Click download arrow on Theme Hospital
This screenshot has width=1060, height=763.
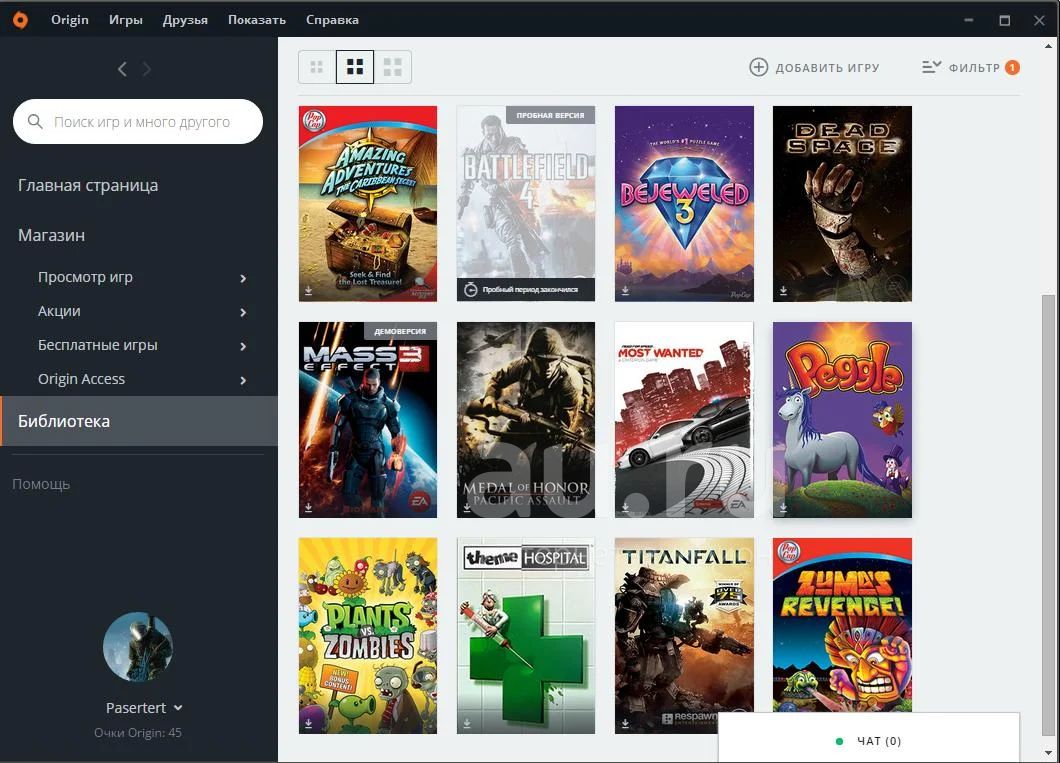click(466, 723)
